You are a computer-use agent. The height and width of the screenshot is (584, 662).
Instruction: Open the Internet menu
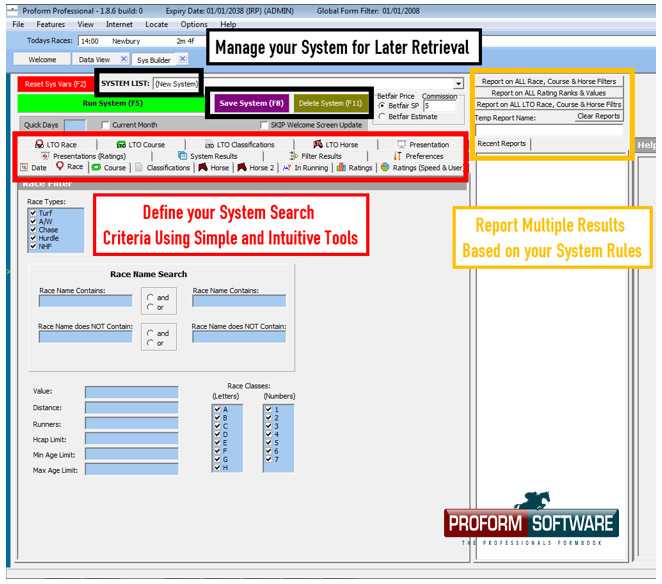coord(119,24)
